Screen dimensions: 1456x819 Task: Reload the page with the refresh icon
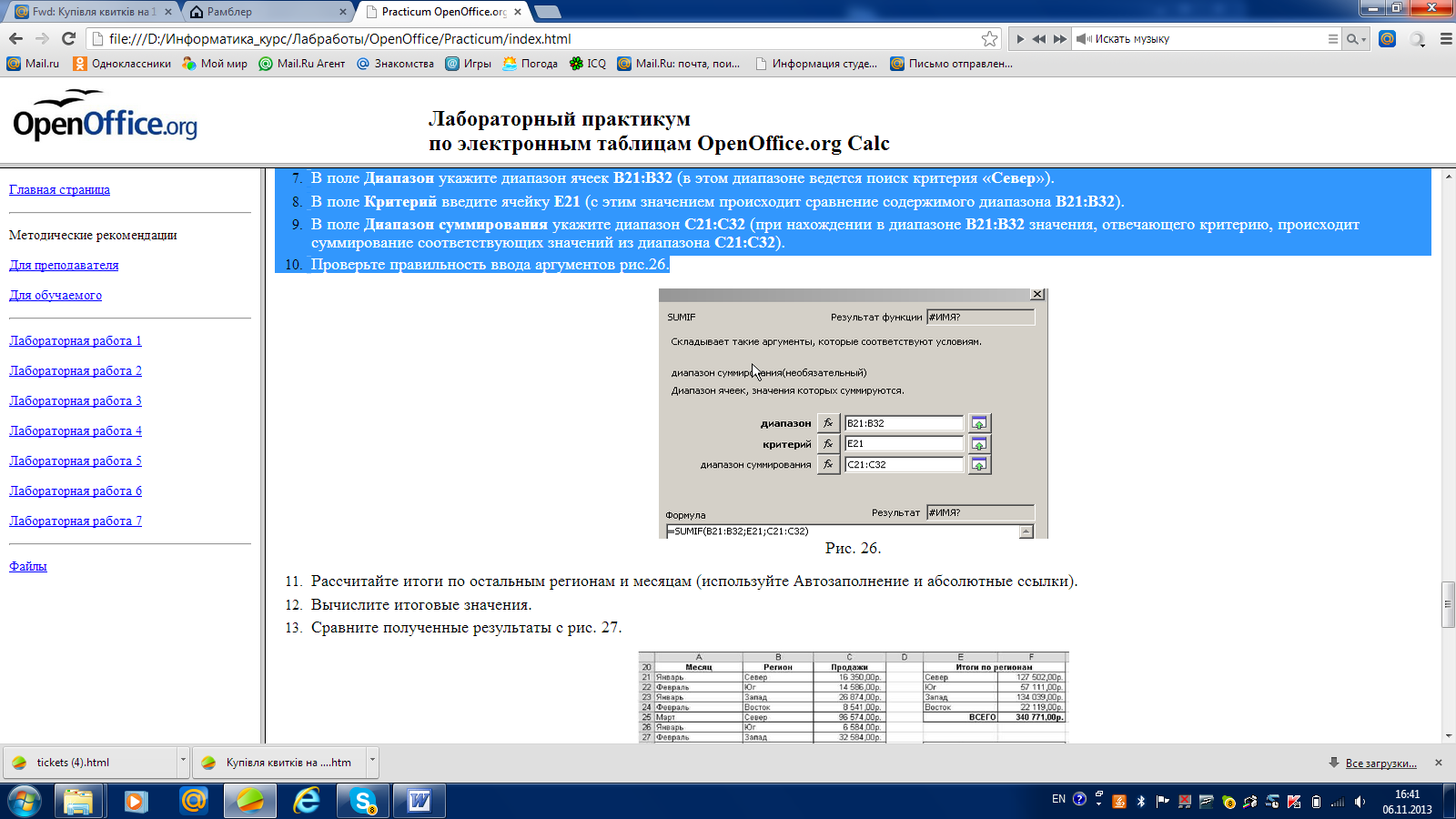point(68,38)
